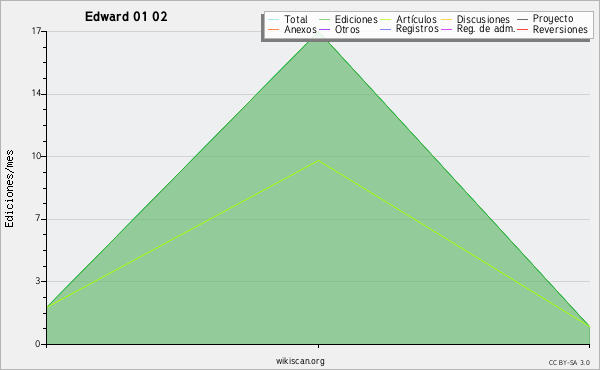Click the purple Otros legend line
Image resolution: width=600 pixels, height=370 pixels.
[x=324, y=29]
